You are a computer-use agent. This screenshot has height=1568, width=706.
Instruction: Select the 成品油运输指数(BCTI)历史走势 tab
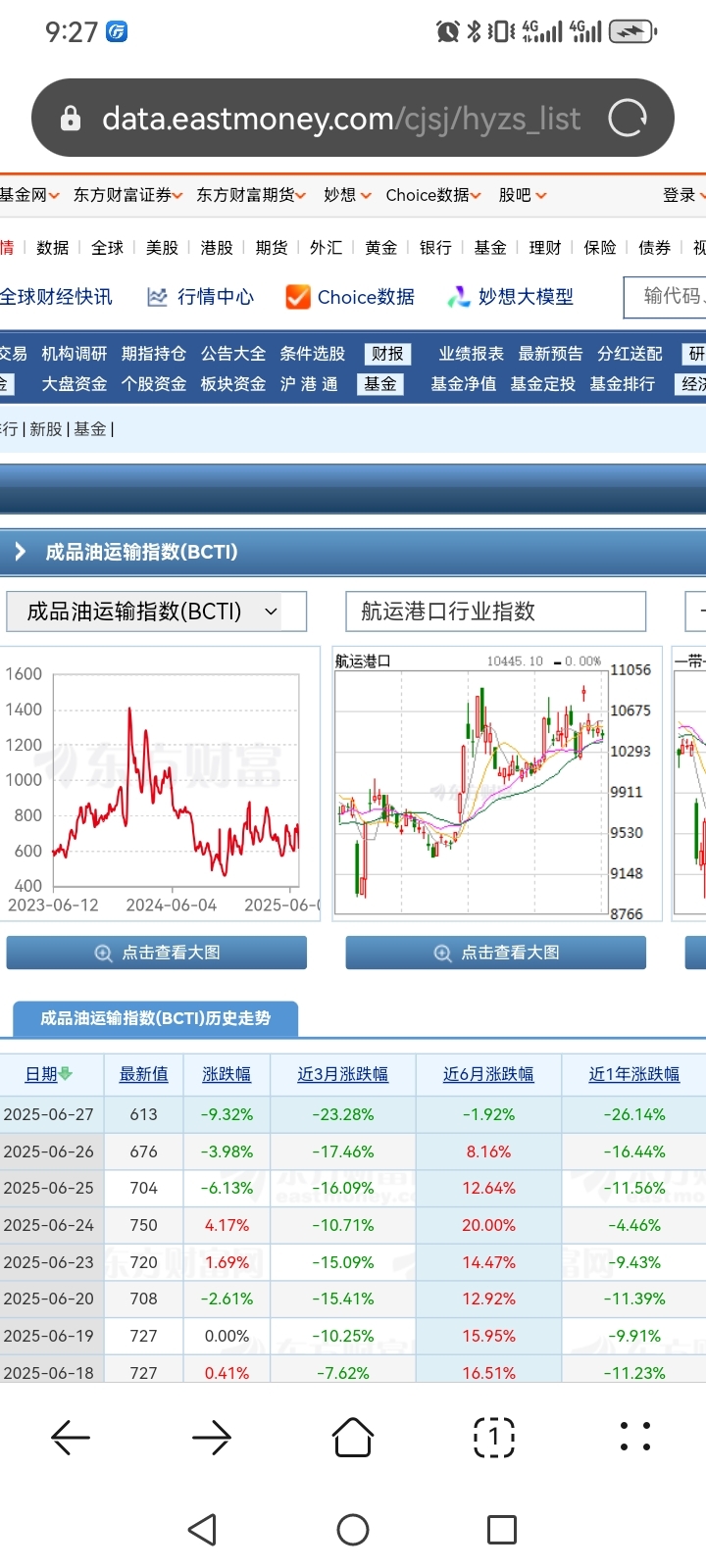(x=155, y=1018)
